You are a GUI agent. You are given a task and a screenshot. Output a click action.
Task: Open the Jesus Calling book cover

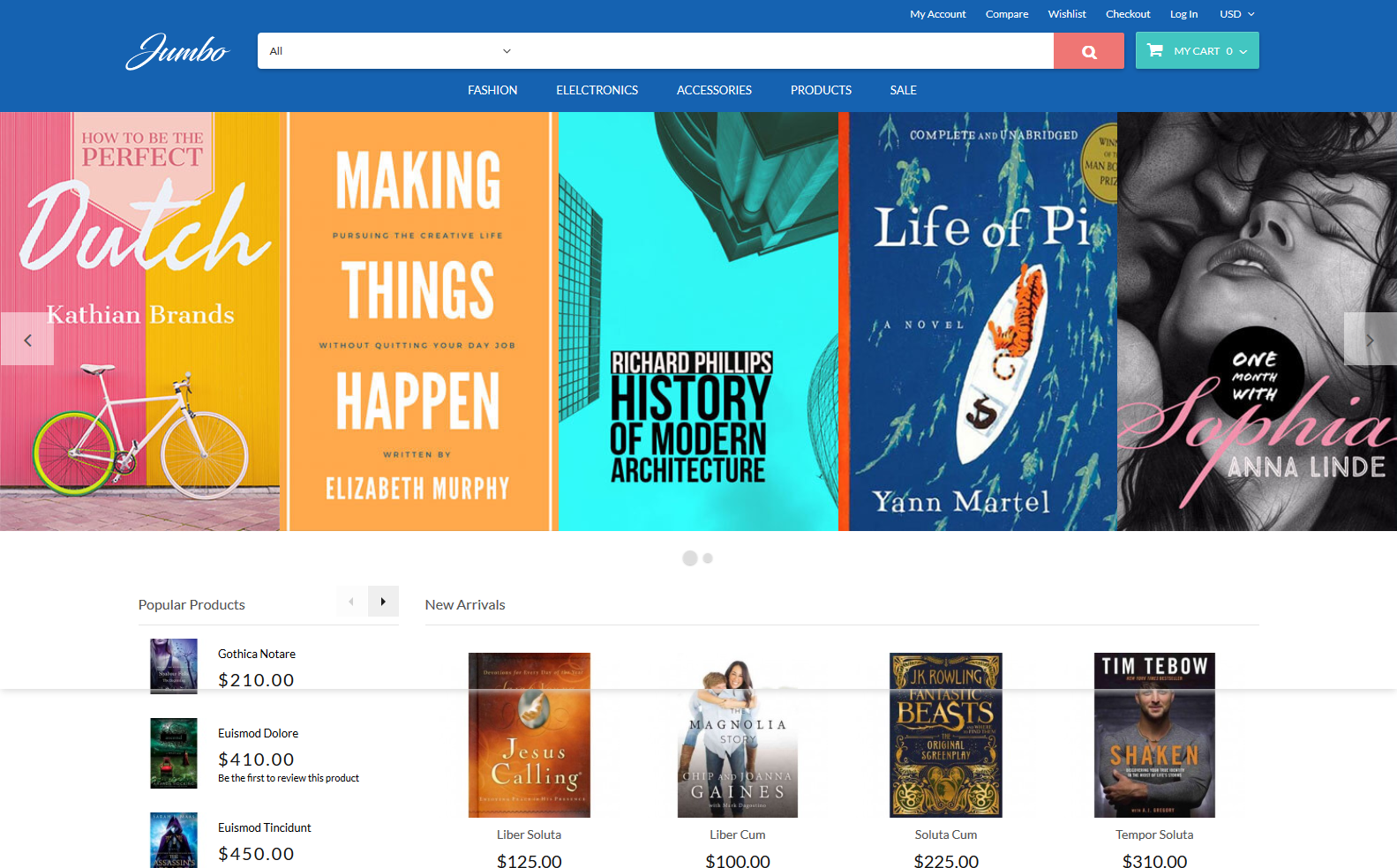coord(530,735)
